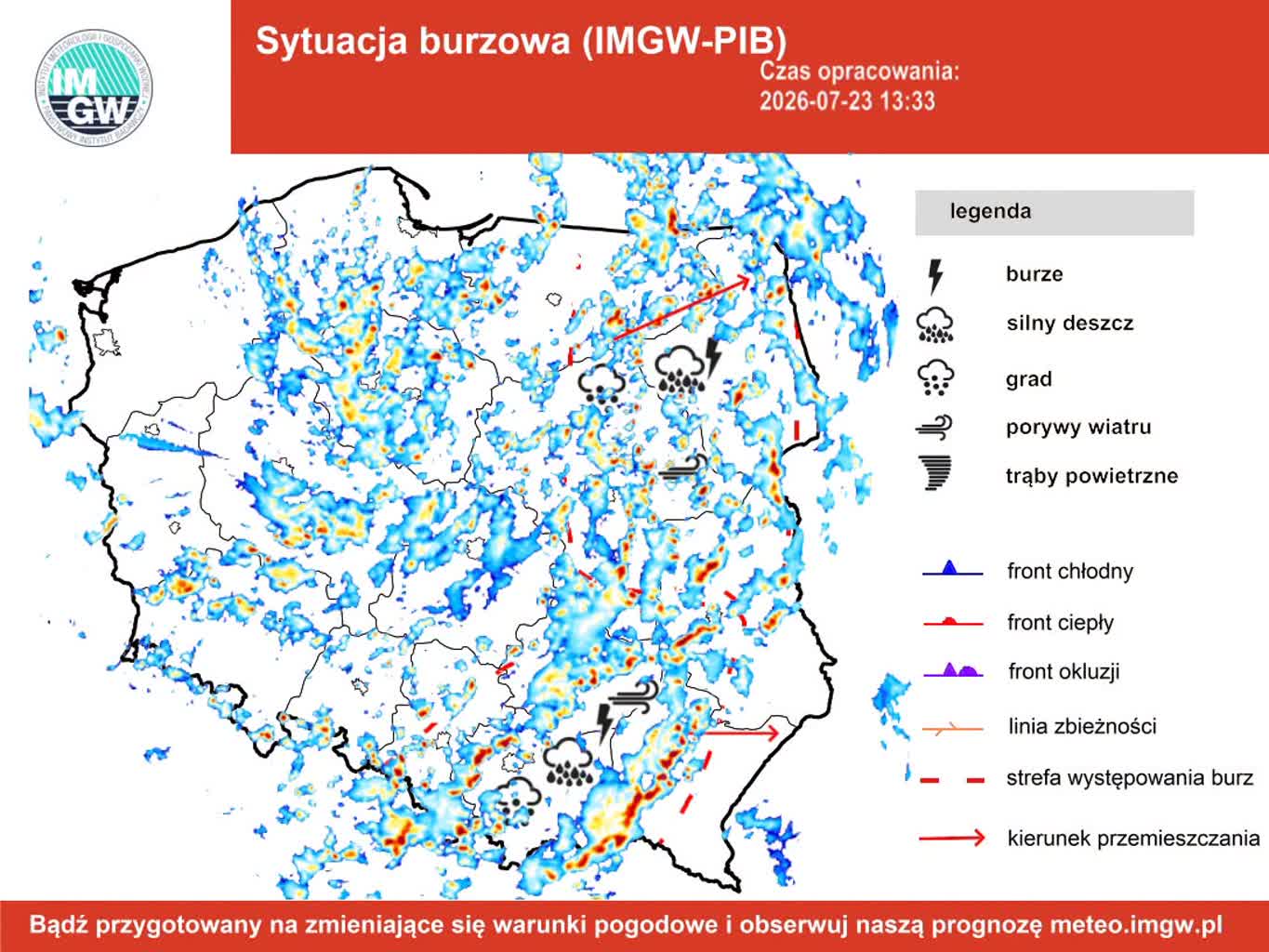Click the front okluzji symbol in legend
The image size is (1269, 952).
[x=953, y=670]
